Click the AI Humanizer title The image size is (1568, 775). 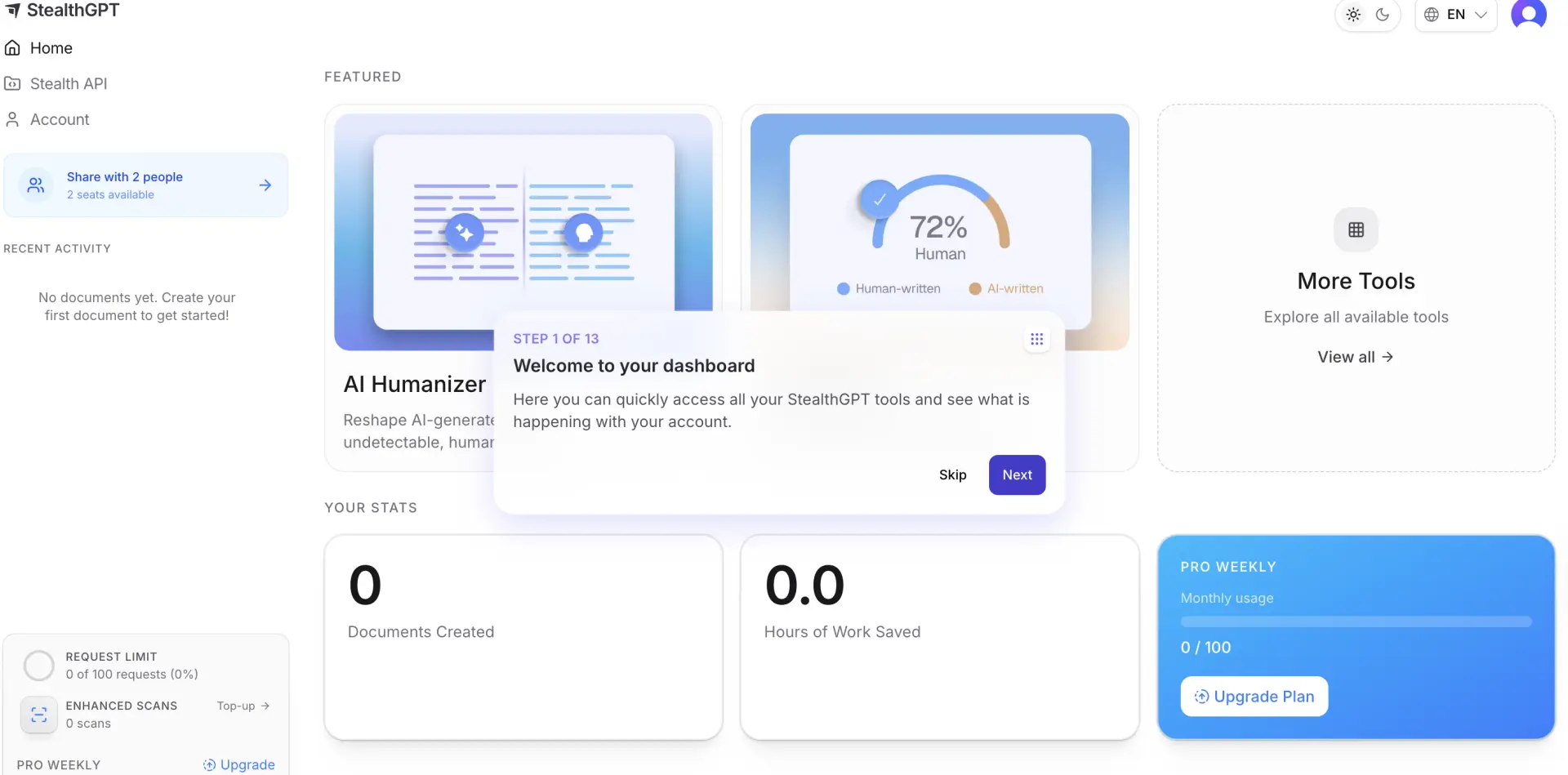(x=415, y=384)
